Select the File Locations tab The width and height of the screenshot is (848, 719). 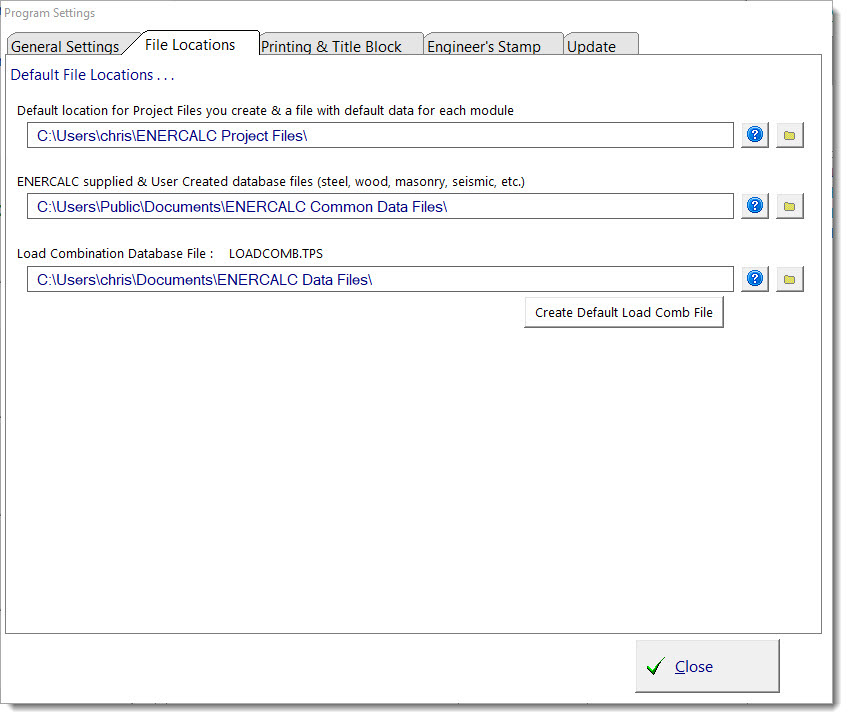[190, 44]
